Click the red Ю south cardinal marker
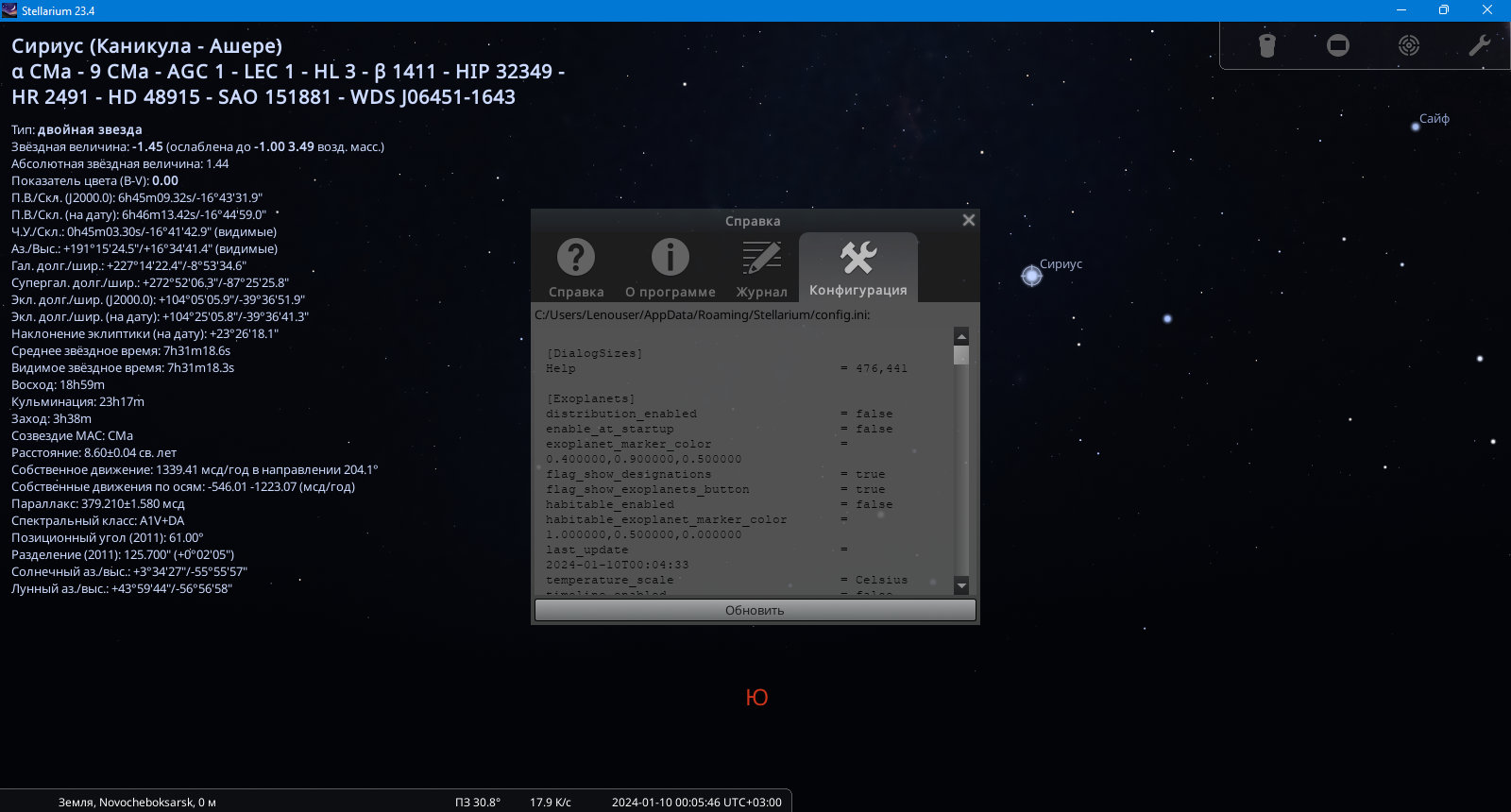The height and width of the screenshot is (812, 1511). [756, 698]
